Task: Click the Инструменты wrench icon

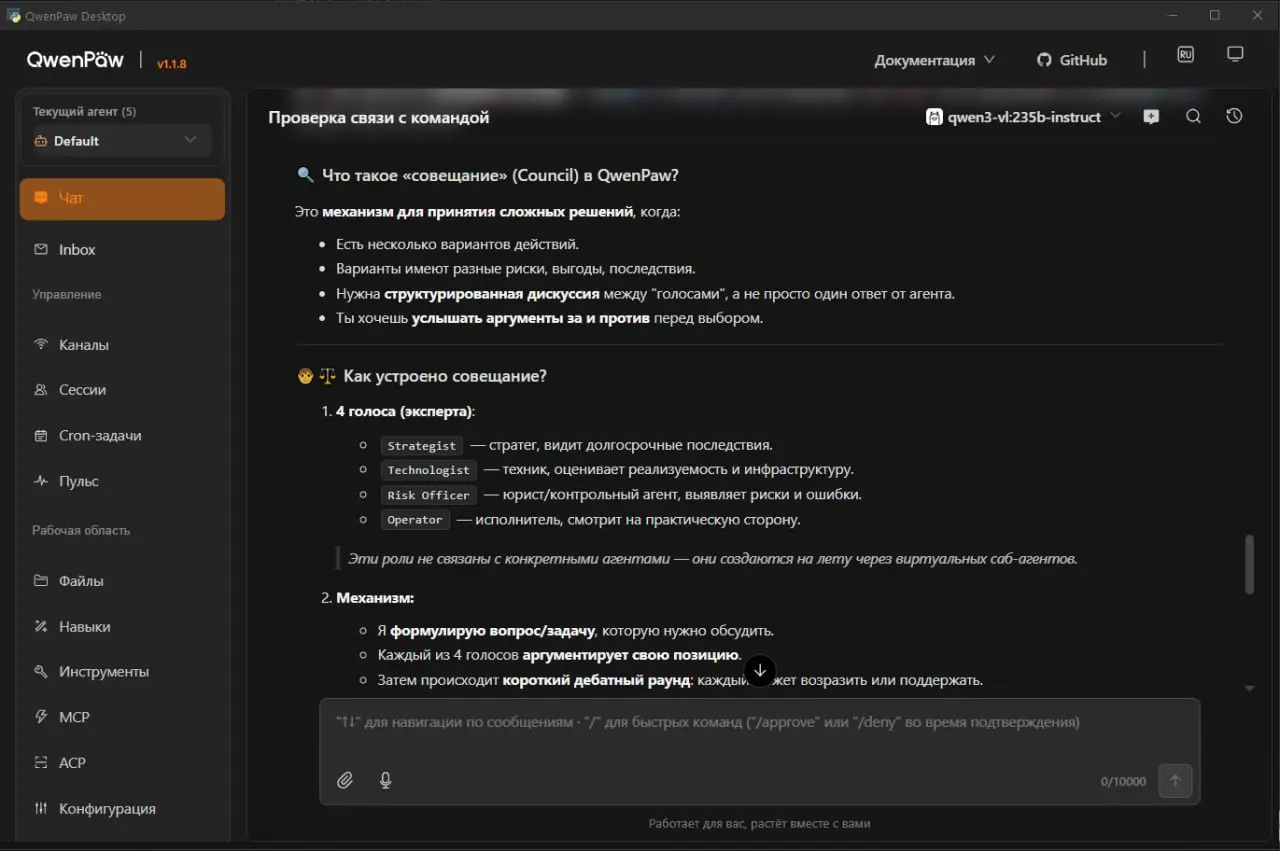Action: tap(41, 672)
